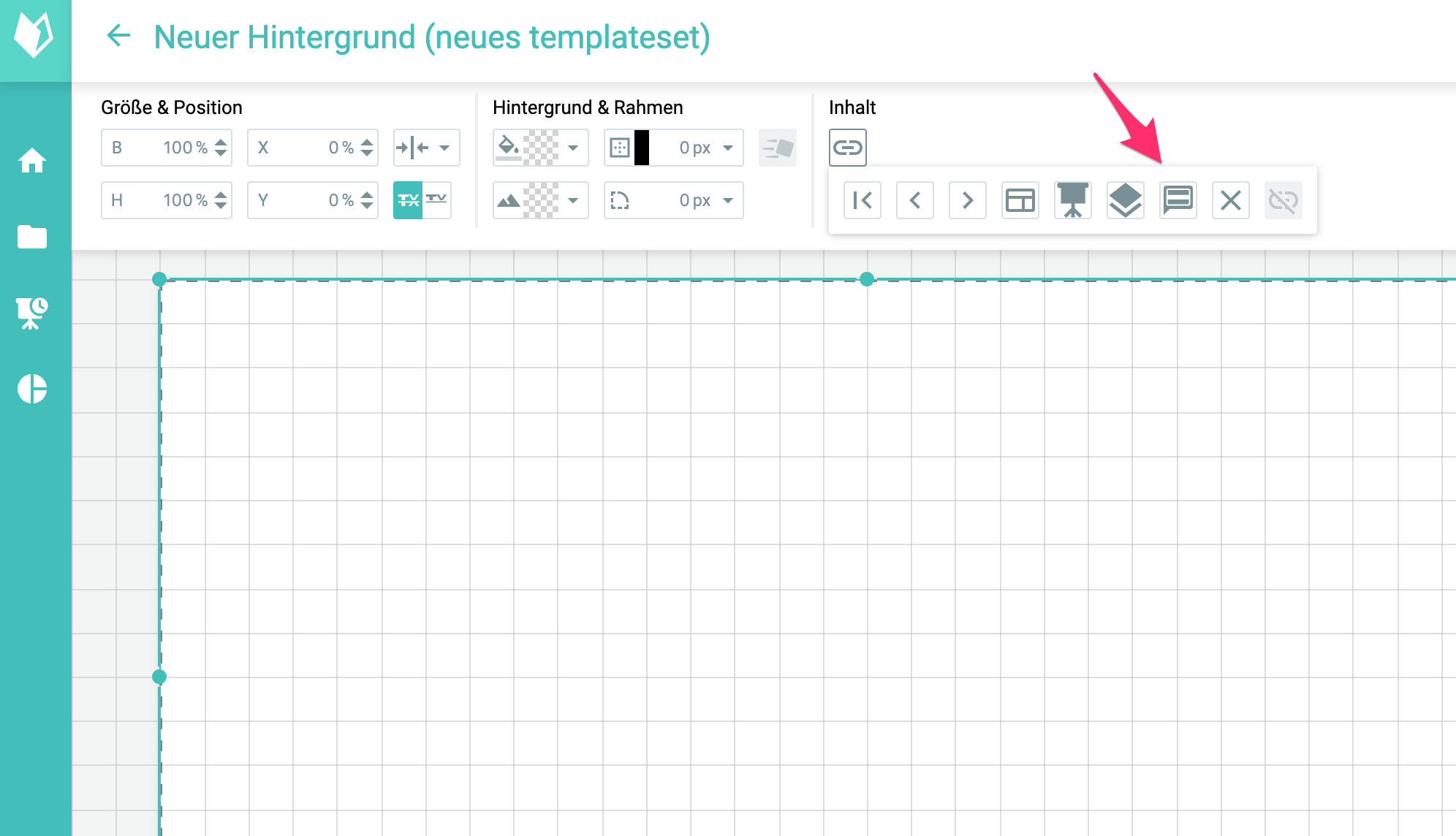This screenshot has height=836, width=1456.
Task: Open the Home page from the sidebar
Action: tap(32, 160)
